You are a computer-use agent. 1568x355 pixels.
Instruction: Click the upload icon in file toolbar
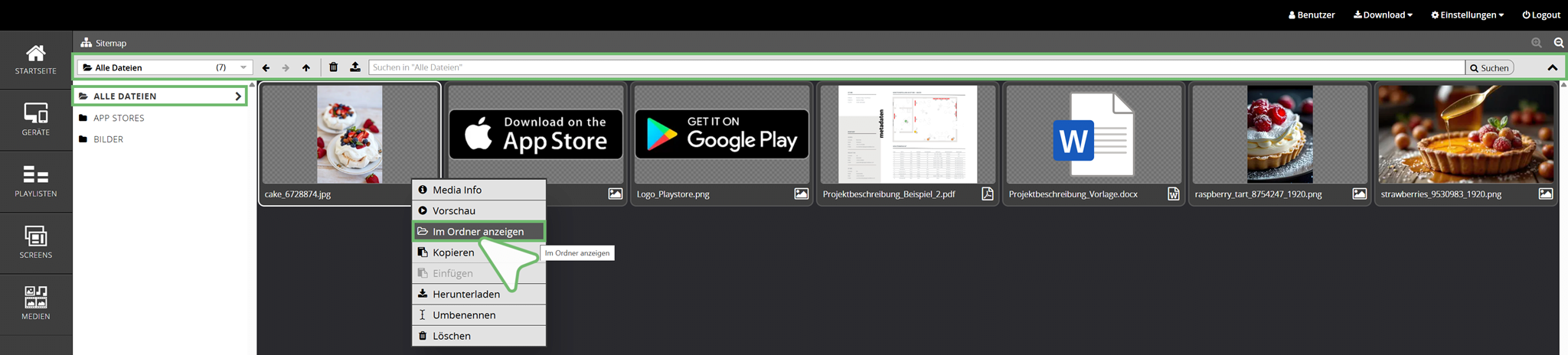[x=355, y=67]
